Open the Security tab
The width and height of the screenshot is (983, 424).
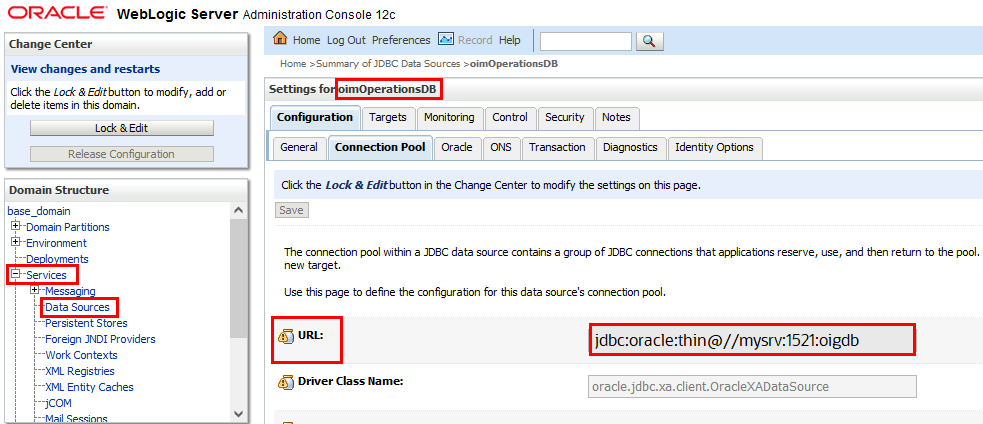pos(564,117)
